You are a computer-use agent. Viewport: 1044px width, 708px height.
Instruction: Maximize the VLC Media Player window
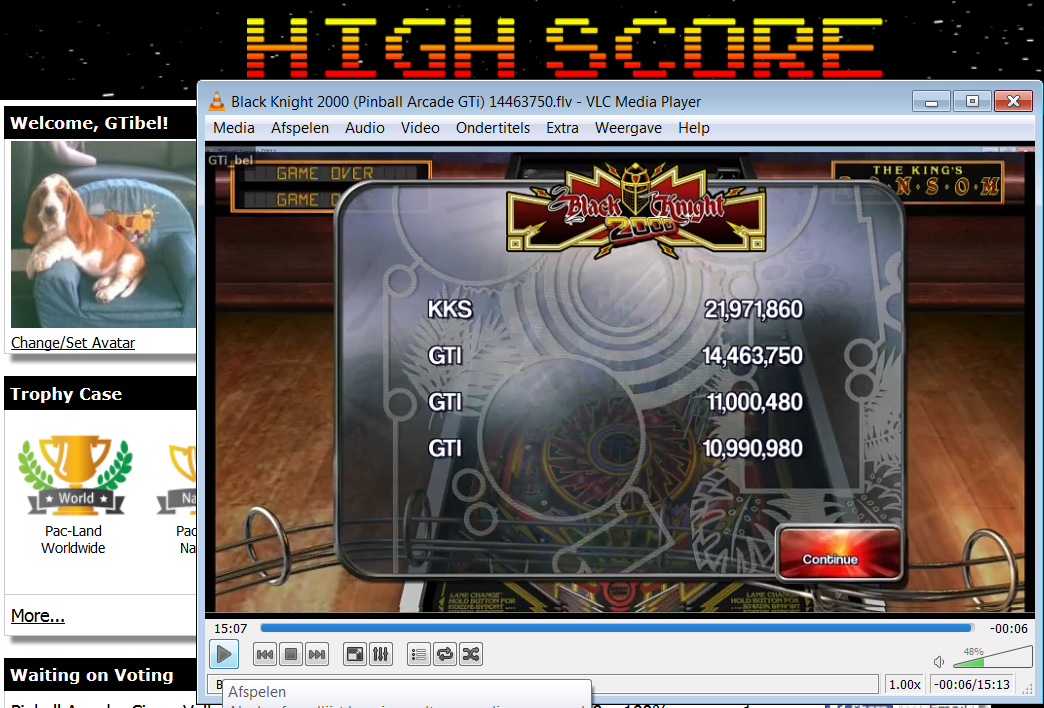pyautogui.click(x=972, y=101)
